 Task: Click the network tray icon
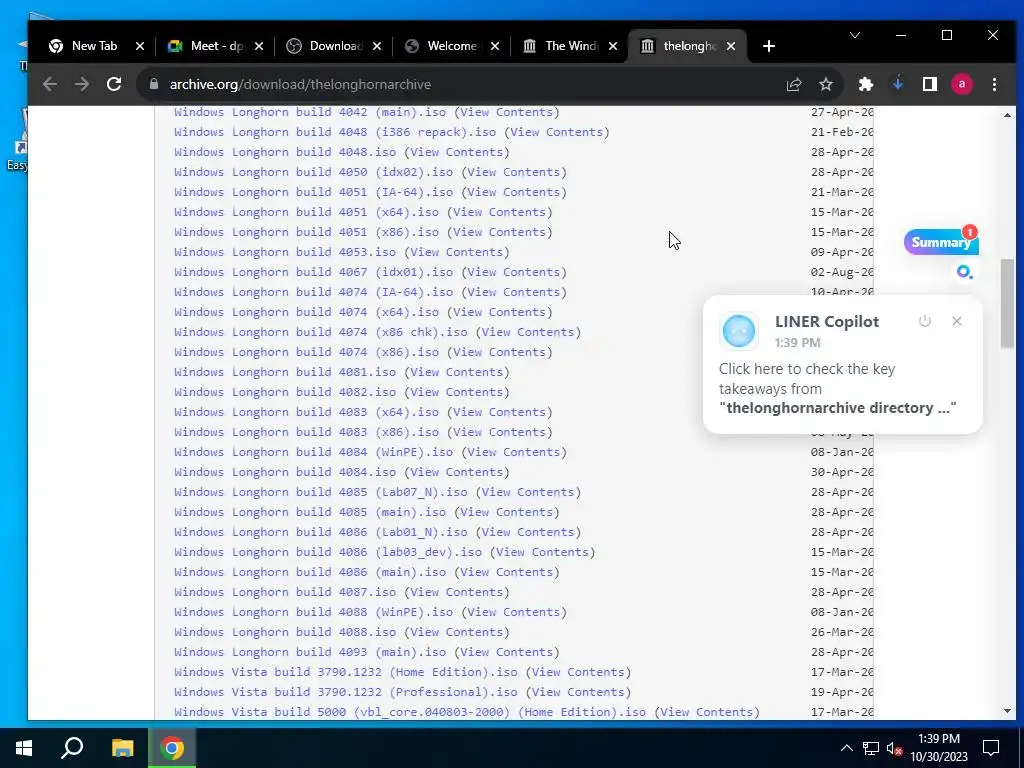click(x=871, y=748)
